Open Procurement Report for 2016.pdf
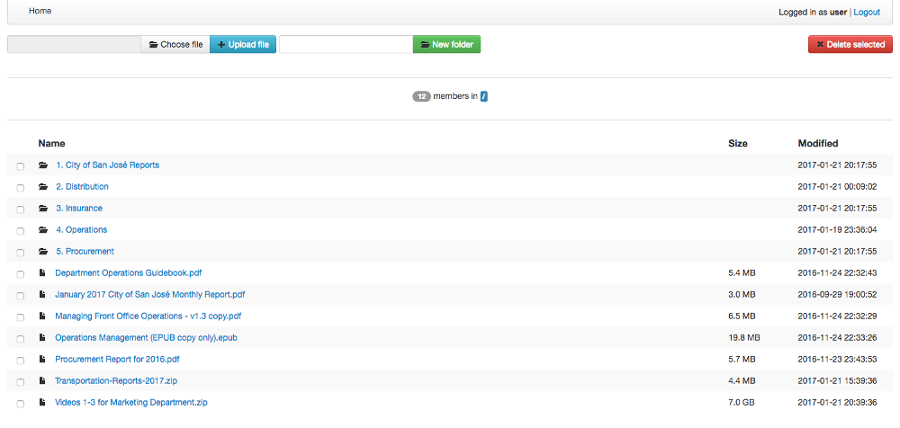Image resolution: width=900 pixels, height=428 pixels. pos(118,360)
